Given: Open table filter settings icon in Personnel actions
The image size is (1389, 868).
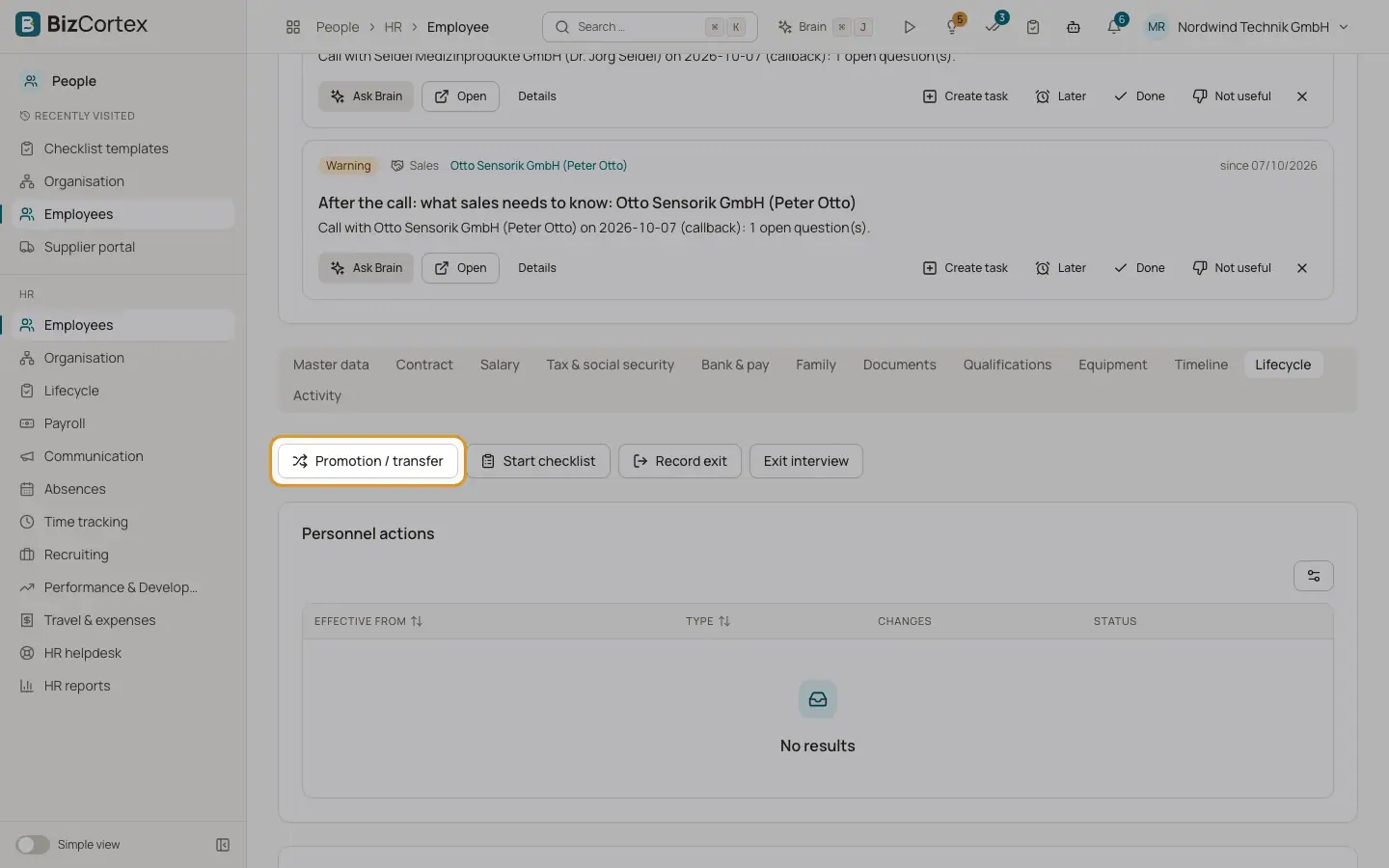Looking at the screenshot, I should (1313, 576).
